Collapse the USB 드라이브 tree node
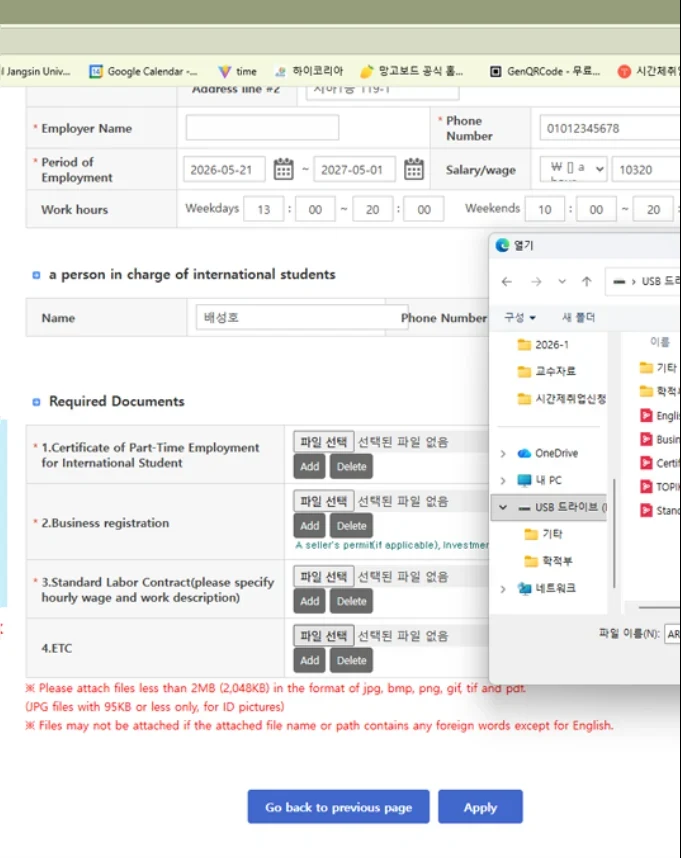 click(x=503, y=507)
